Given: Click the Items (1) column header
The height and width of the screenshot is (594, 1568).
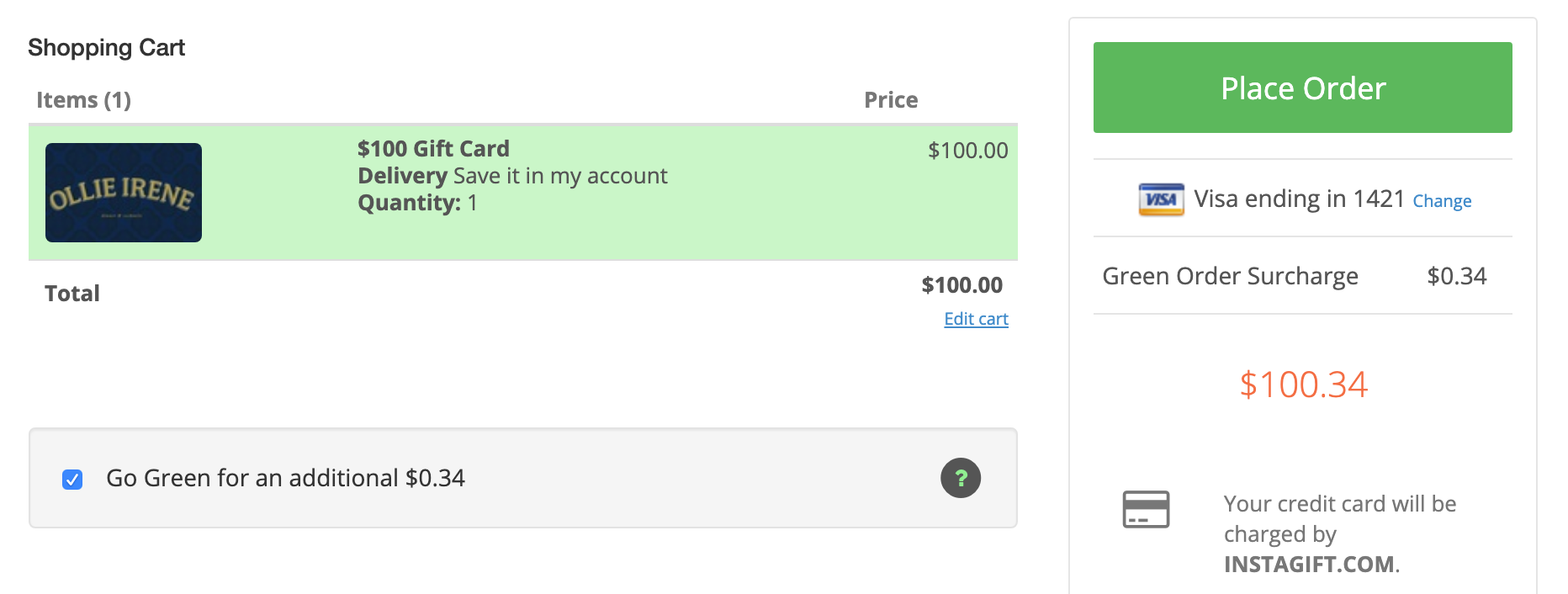Looking at the screenshot, I should pos(83,100).
